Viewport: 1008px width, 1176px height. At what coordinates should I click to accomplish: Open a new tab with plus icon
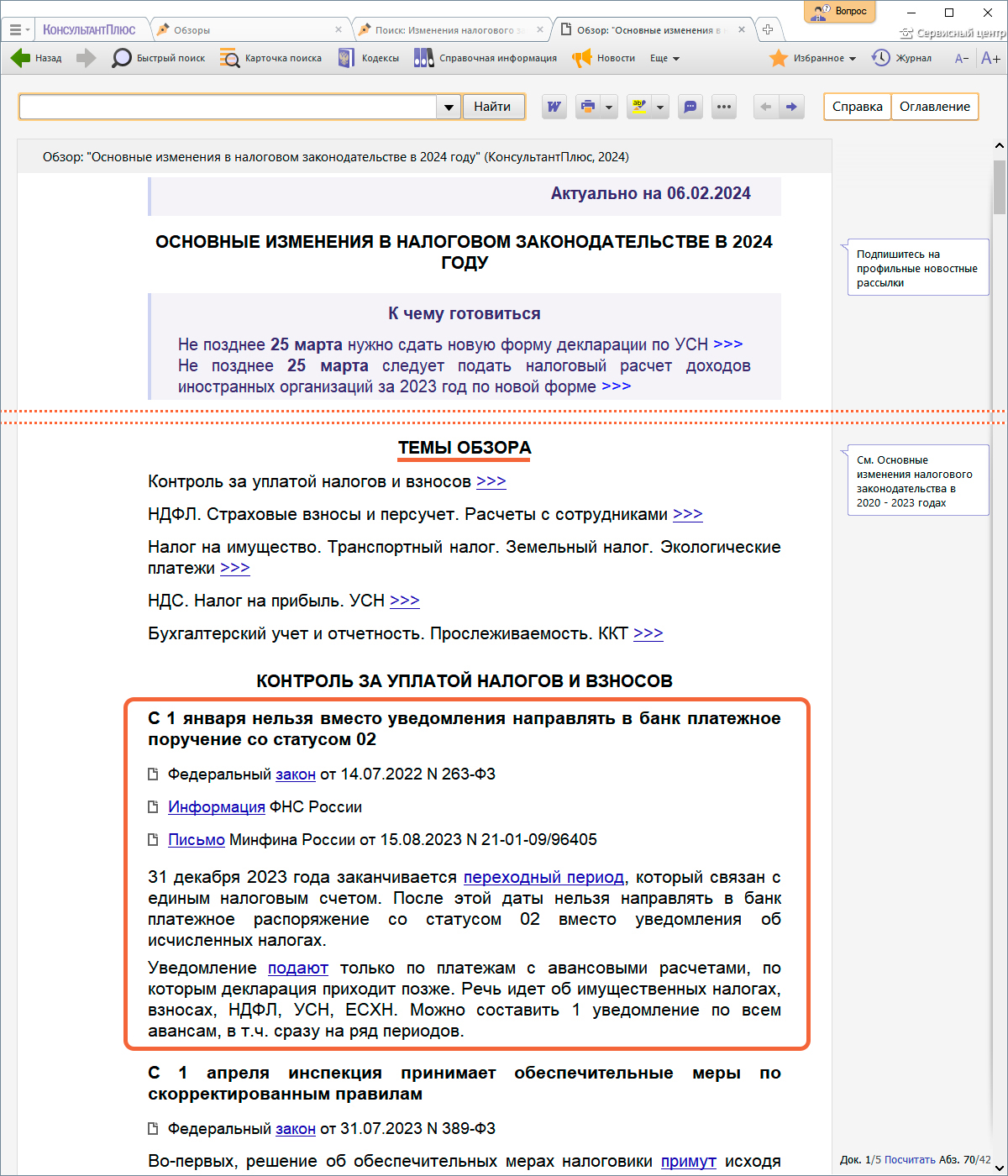[768, 29]
